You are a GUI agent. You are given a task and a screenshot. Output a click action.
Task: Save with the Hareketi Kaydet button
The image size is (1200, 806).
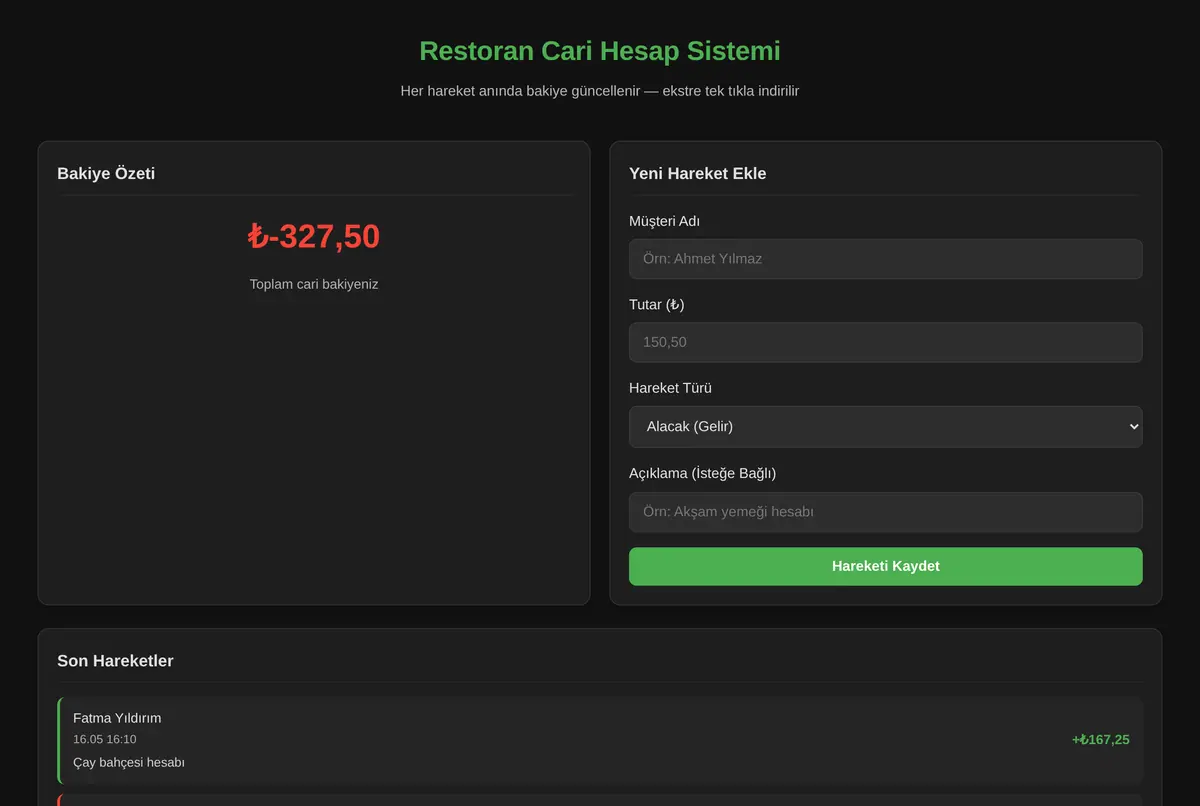885,566
